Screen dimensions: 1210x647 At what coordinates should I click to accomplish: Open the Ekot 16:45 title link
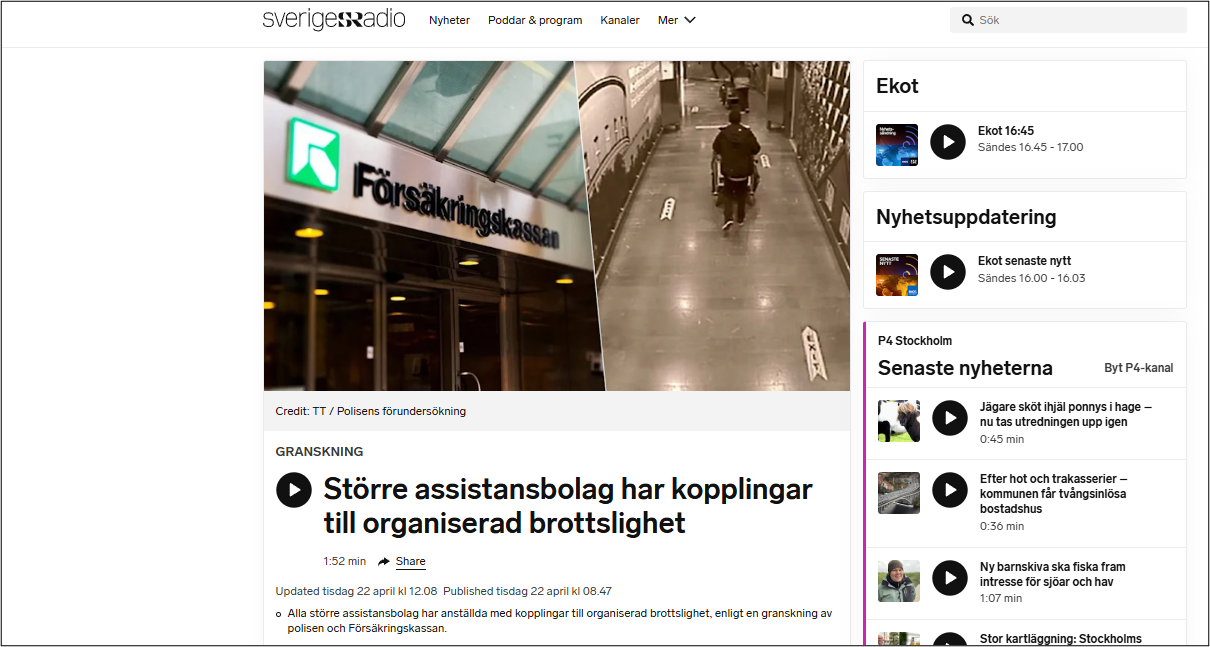pyautogui.click(x=1005, y=131)
